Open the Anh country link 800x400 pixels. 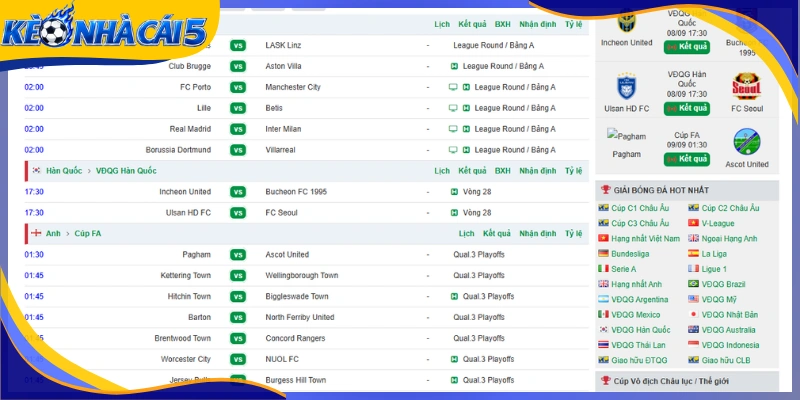tap(53, 233)
